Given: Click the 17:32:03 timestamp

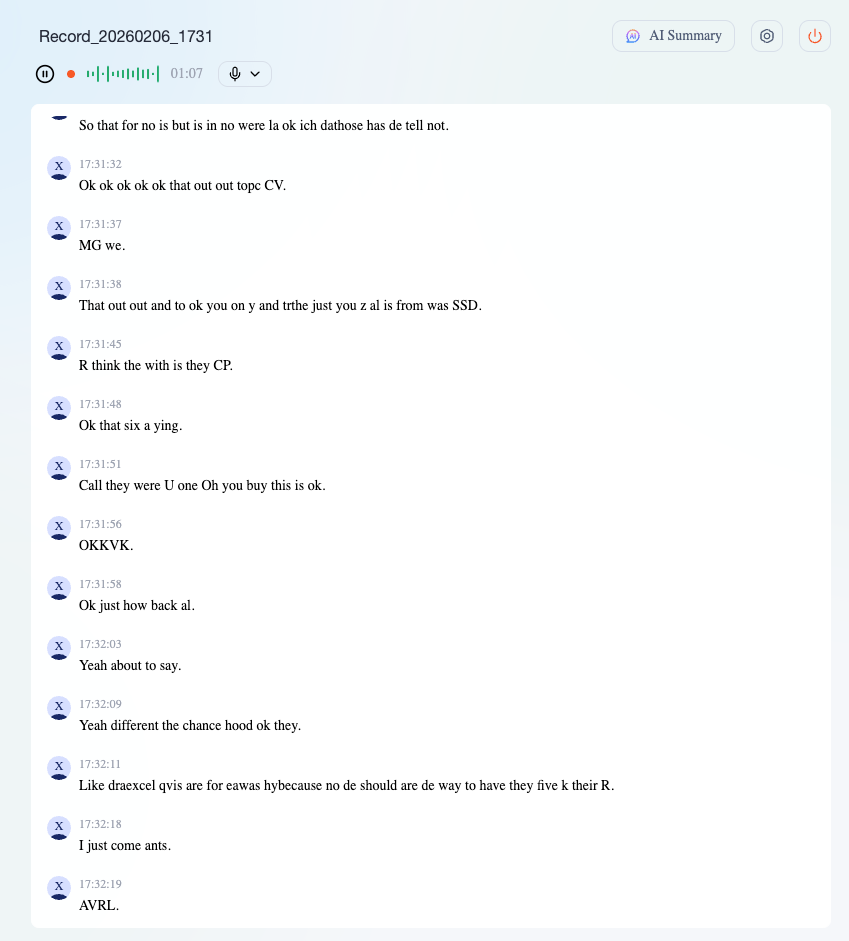Looking at the screenshot, I should coord(100,644).
